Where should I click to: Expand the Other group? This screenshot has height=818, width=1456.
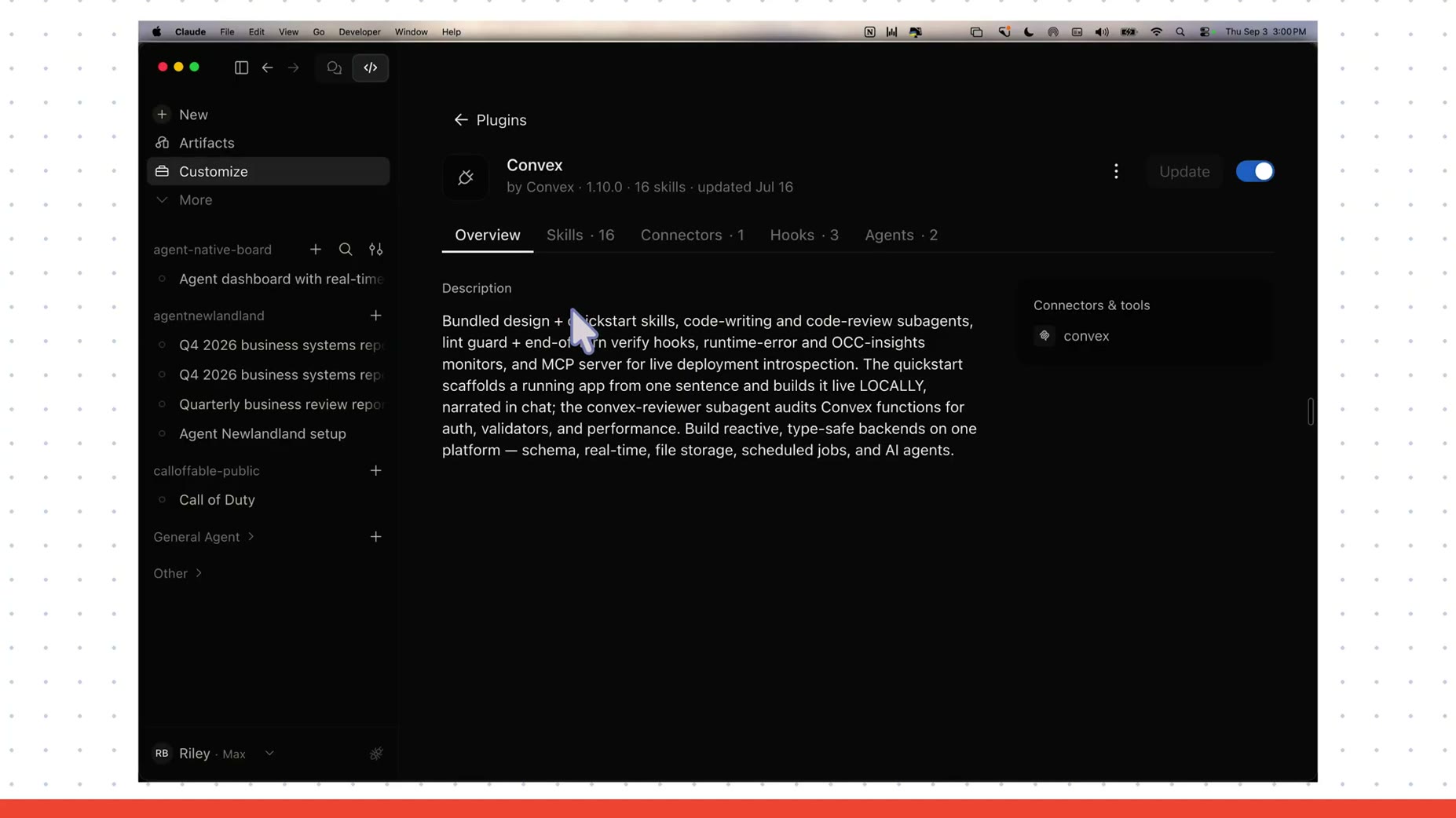(x=178, y=574)
